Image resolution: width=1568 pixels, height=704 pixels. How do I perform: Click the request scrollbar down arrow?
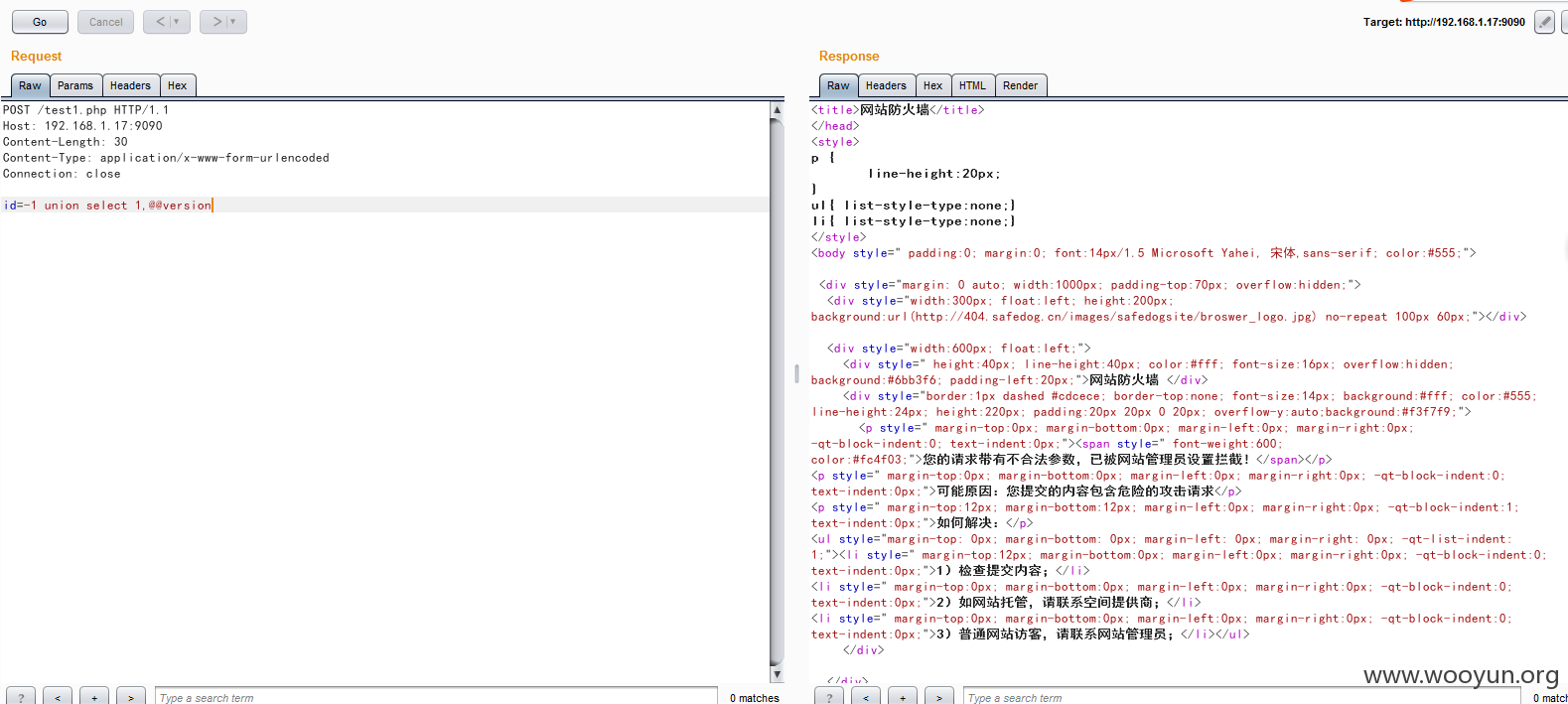pyautogui.click(x=777, y=674)
